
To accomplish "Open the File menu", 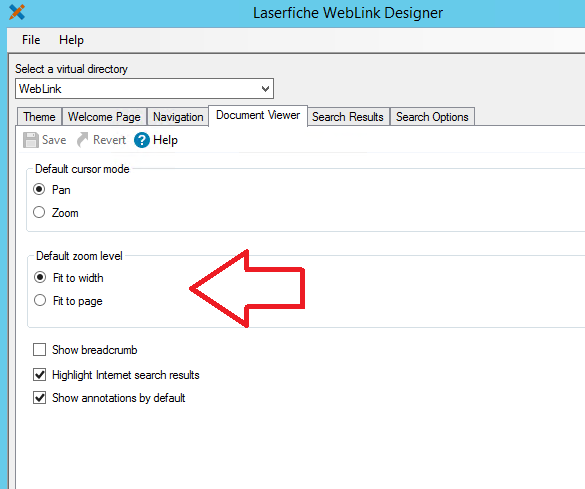I will point(31,40).
